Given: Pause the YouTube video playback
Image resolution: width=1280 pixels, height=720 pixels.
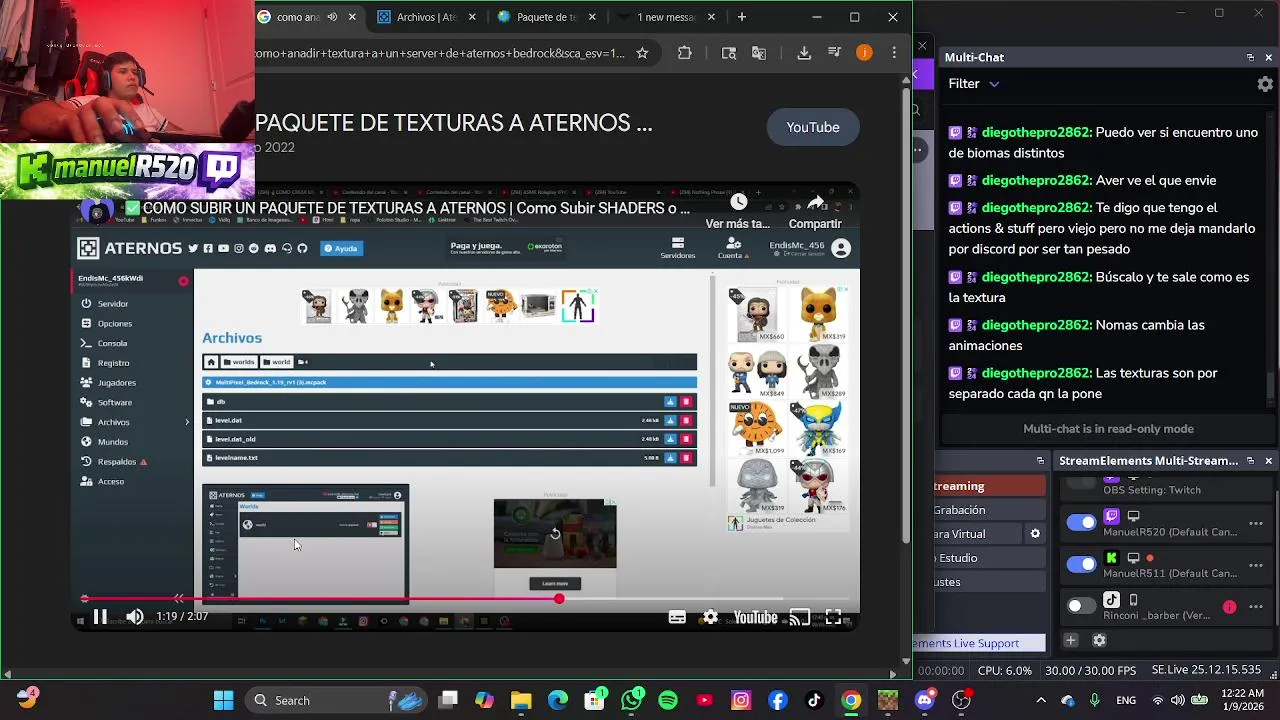Looking at the screenshot, I should click(x=100, y=617).
